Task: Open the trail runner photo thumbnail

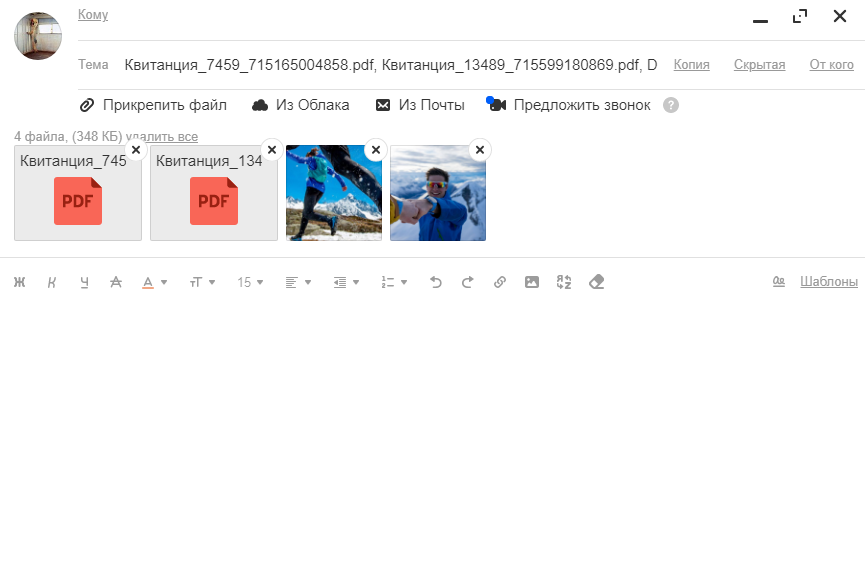Action: click(334, 193)
